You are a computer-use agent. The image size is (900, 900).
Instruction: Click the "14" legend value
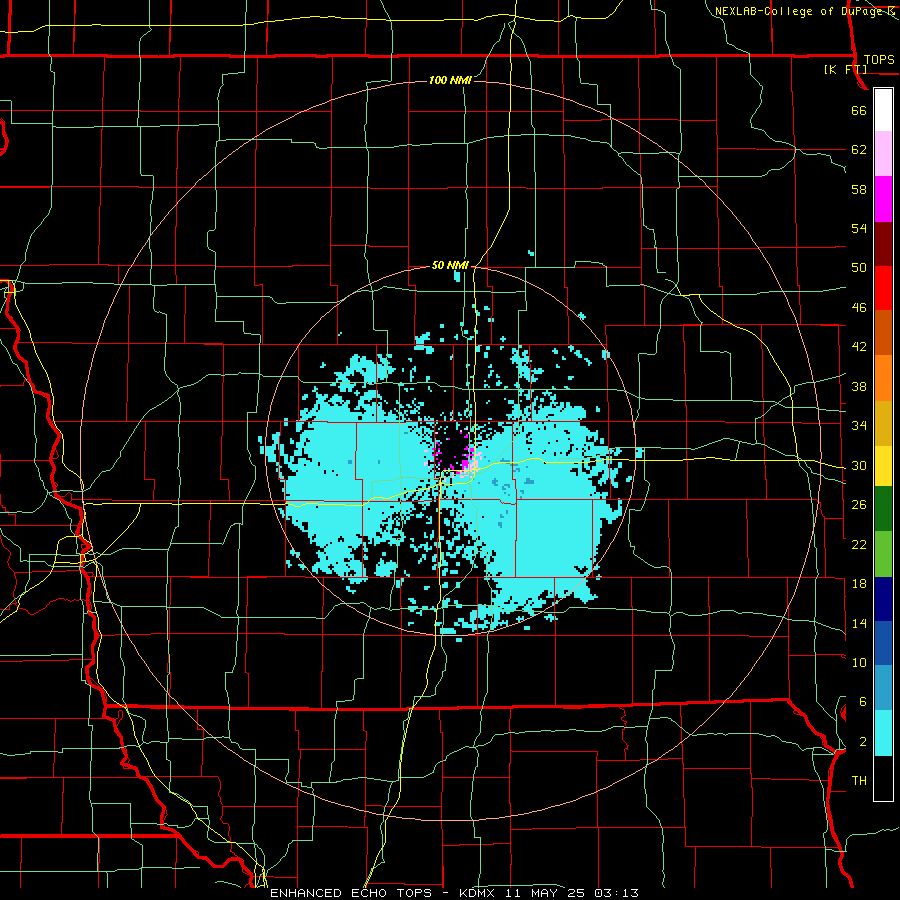pyautogui.click(x=859, y=623)
